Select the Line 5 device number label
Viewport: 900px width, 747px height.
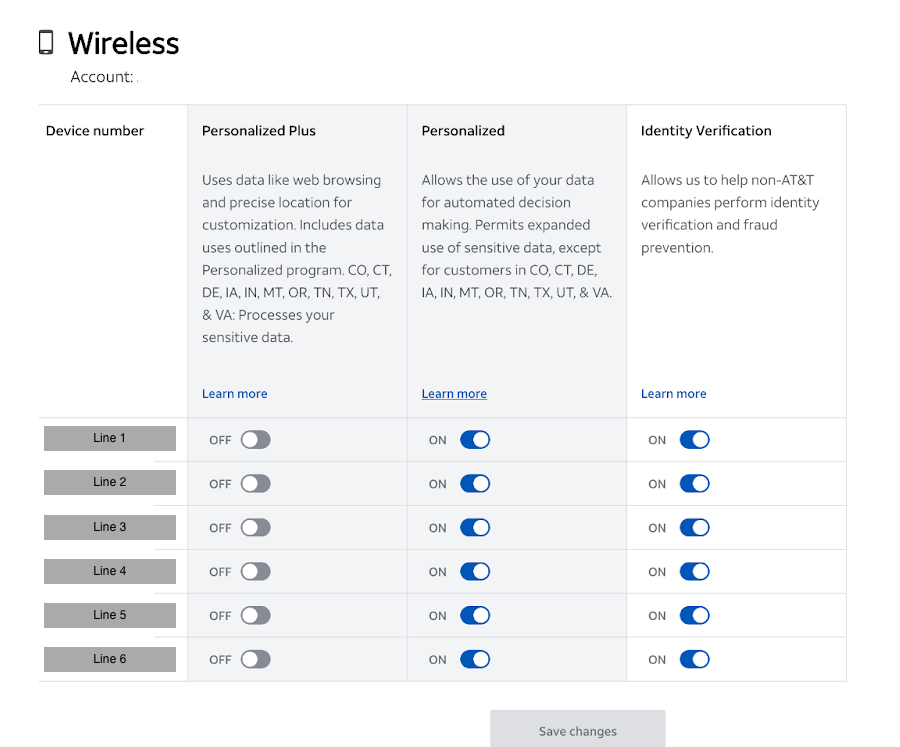pos(109,615)
